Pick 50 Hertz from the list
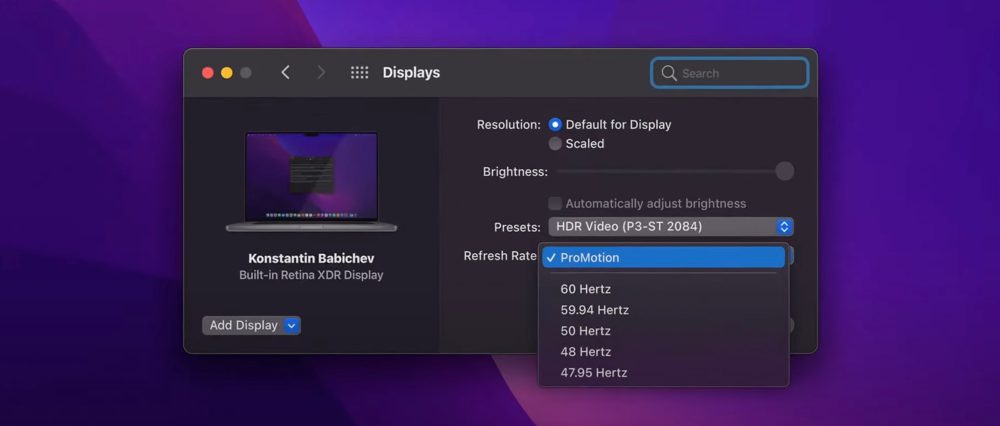This screenshot has height=426, width=1000. pos(585,331)
